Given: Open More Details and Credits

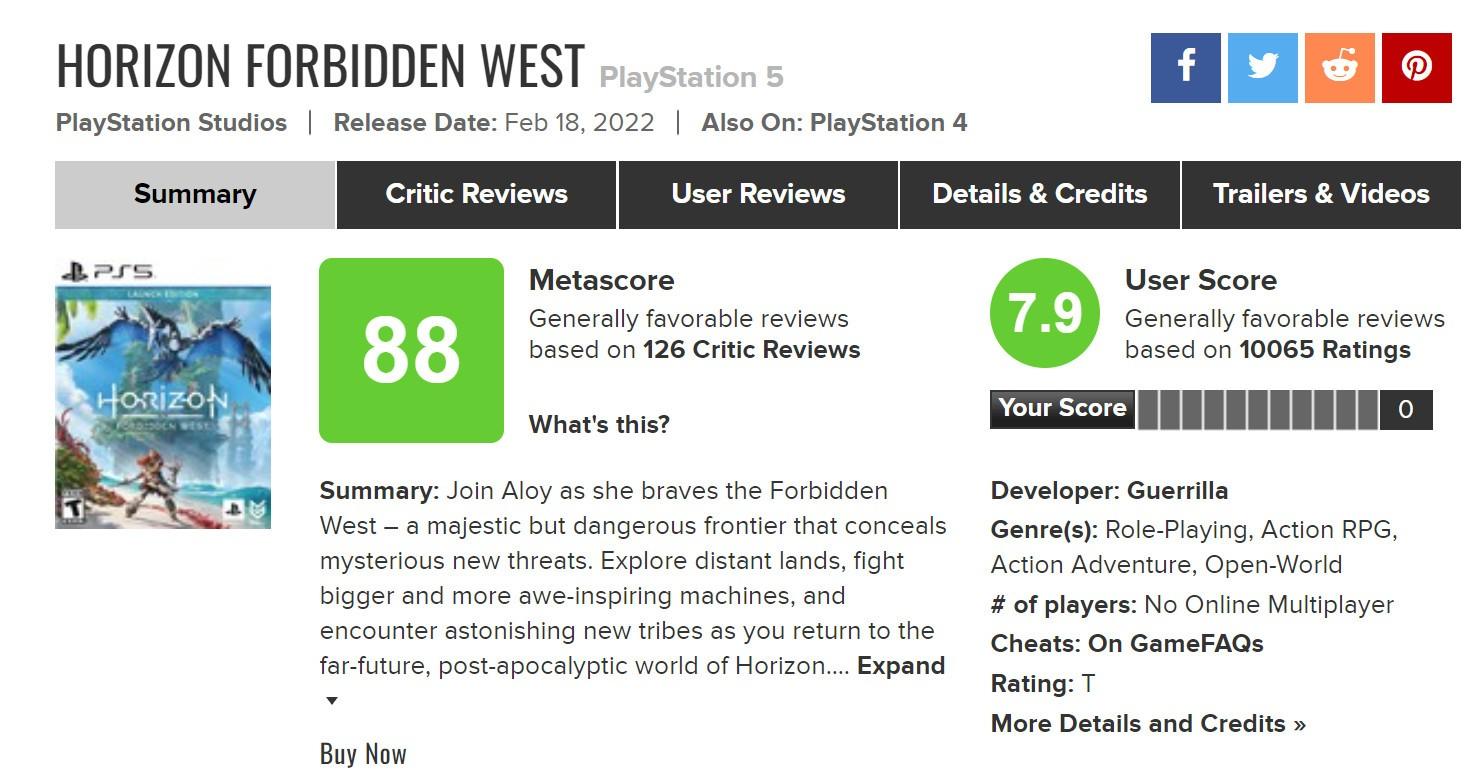Looking at the screenshot, I should (x=1148, y=724).
